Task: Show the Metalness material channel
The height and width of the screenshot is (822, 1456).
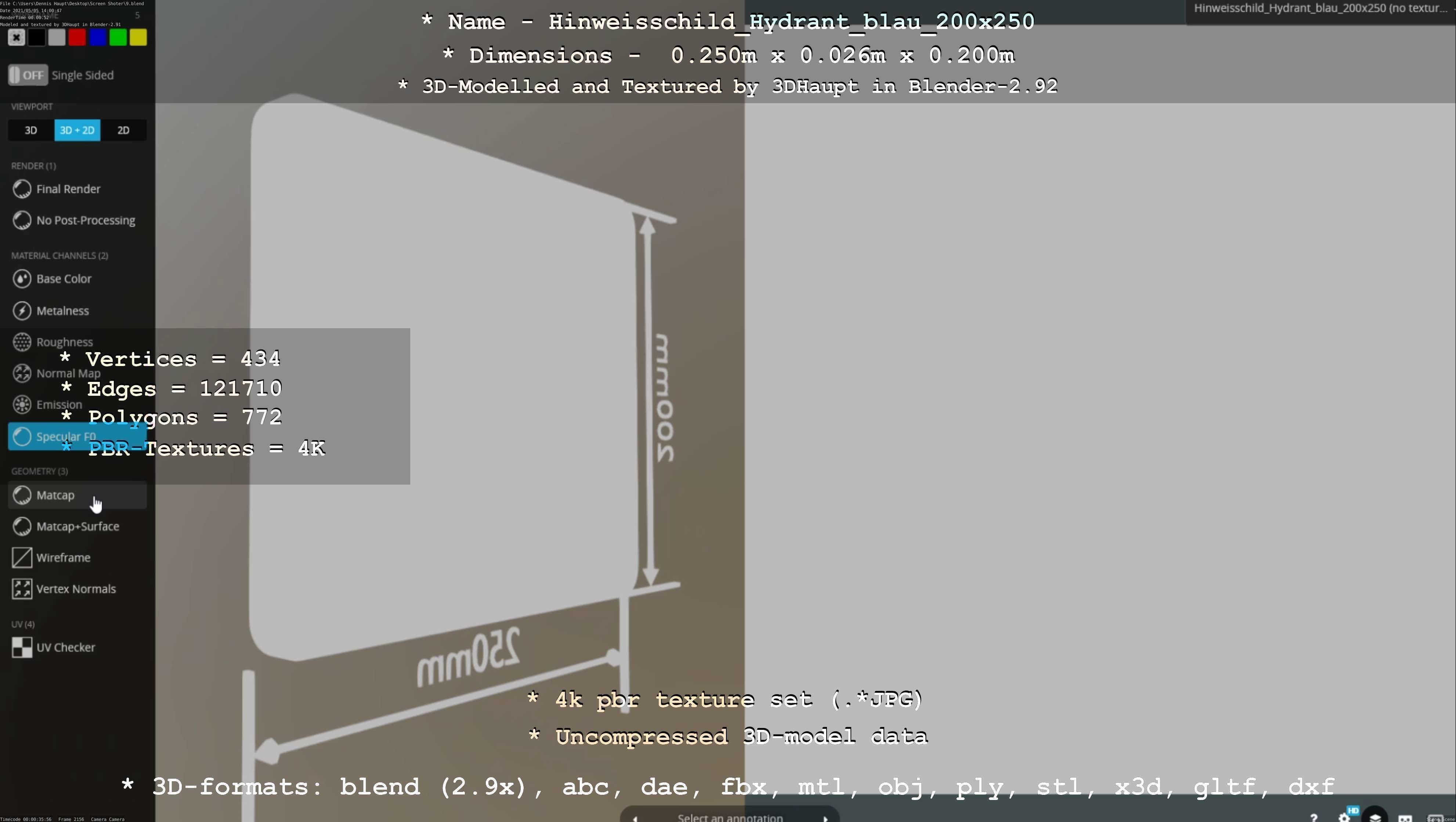Action: pyautogui.click(x=62, y=311)
